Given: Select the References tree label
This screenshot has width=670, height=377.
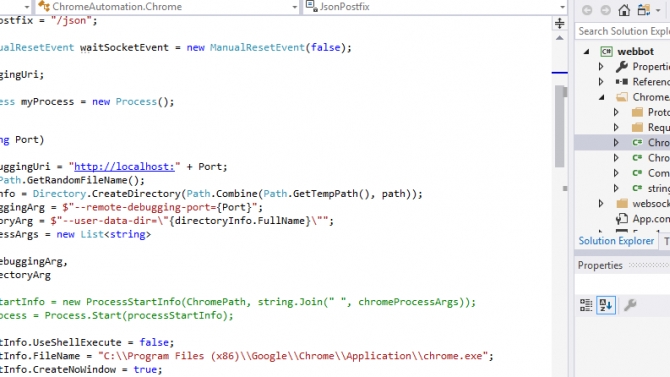Looking at the screenshot, I should (651, 82).
